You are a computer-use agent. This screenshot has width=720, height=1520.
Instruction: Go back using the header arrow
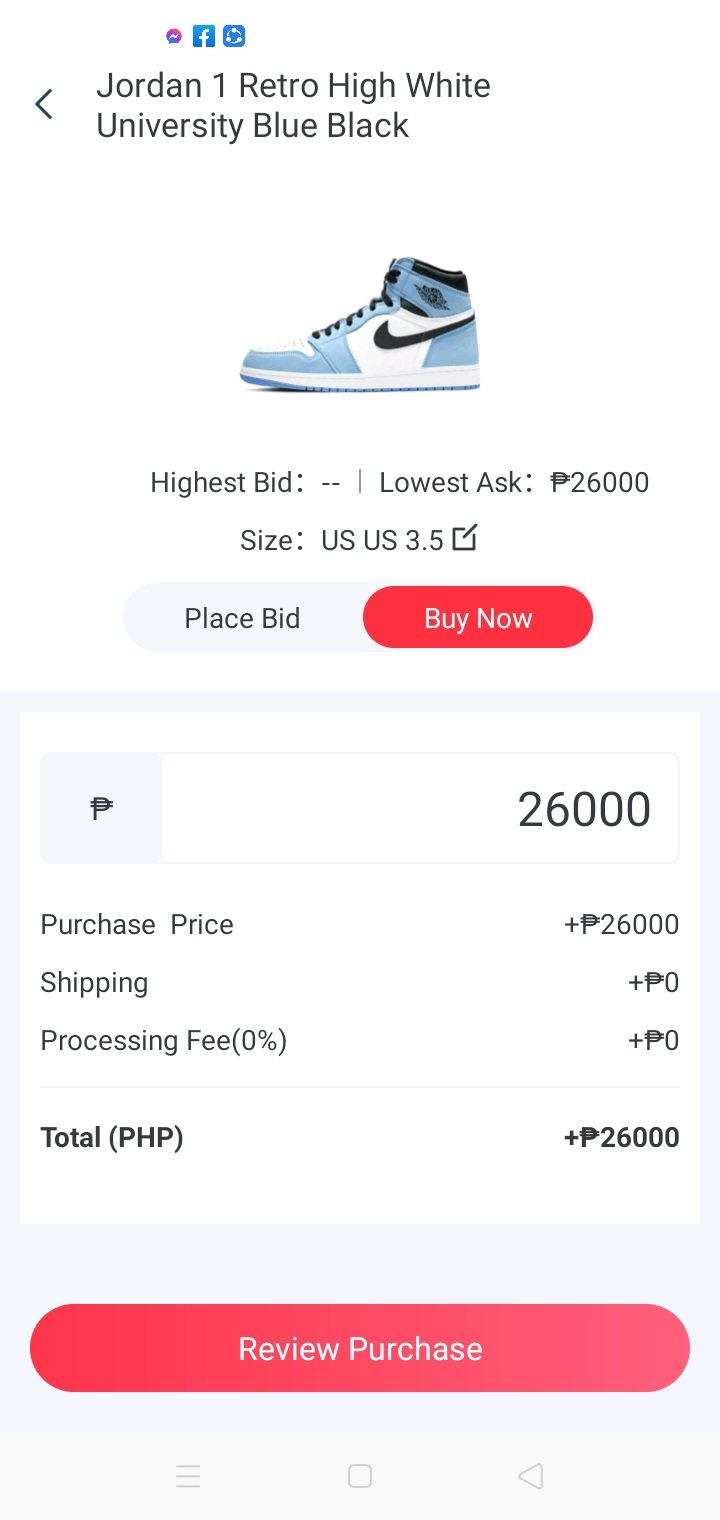(44, 104)
